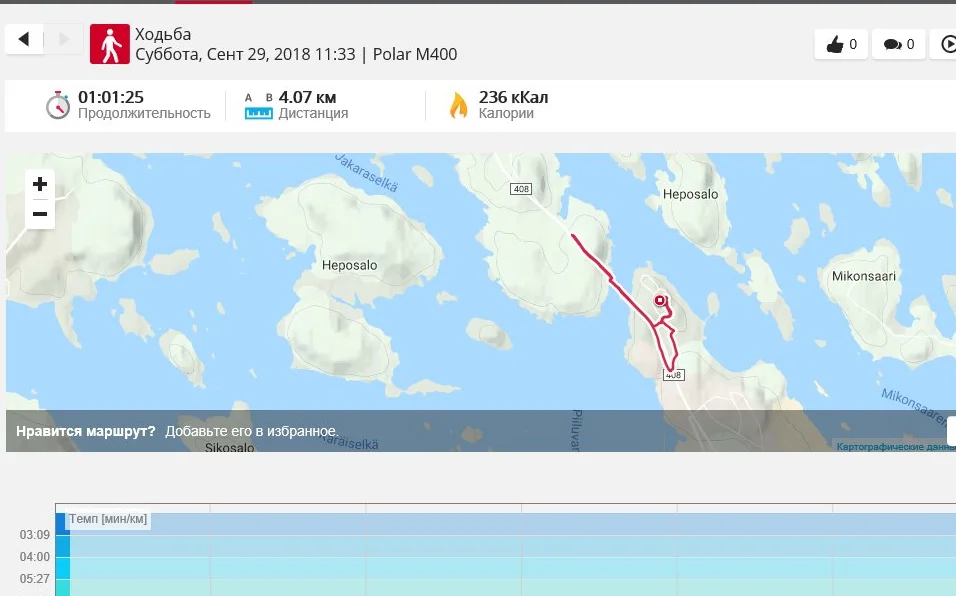This screenshot has height=596, width=956.
Task: Open the Картографические данные attribution link
Action: pyautogui.click(x=896, y=447)
